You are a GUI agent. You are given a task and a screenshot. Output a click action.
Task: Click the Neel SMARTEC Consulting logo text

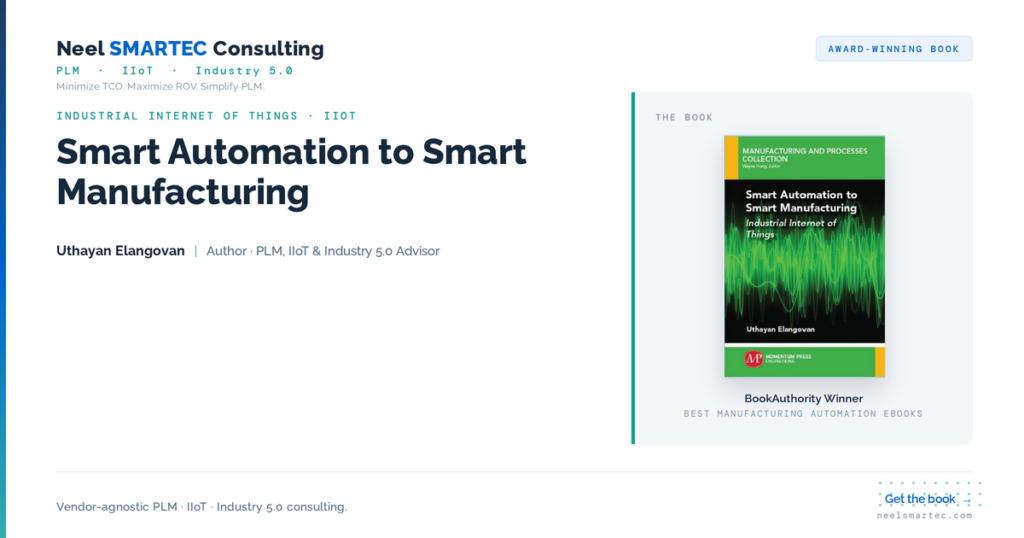point(190,48)
